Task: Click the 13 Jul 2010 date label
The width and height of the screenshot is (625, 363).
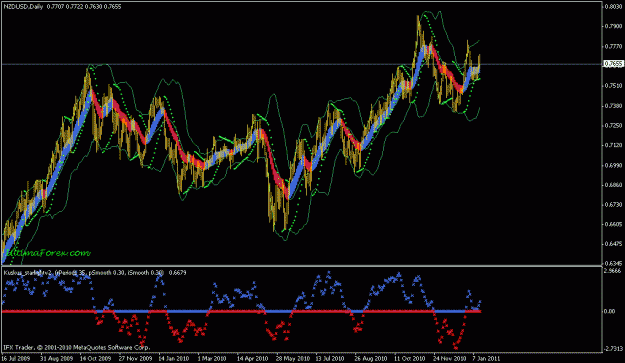Action: pos(330,358)
